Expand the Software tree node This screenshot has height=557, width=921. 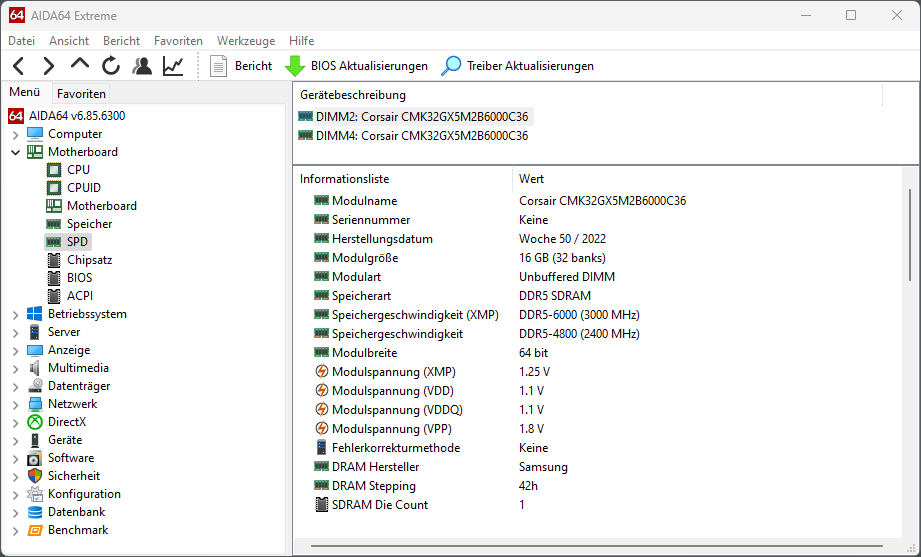click(15, 459)
